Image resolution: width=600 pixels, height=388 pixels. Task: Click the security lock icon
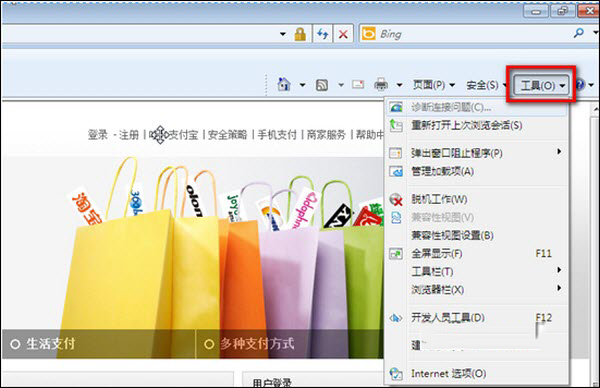(x=300, y=34)
